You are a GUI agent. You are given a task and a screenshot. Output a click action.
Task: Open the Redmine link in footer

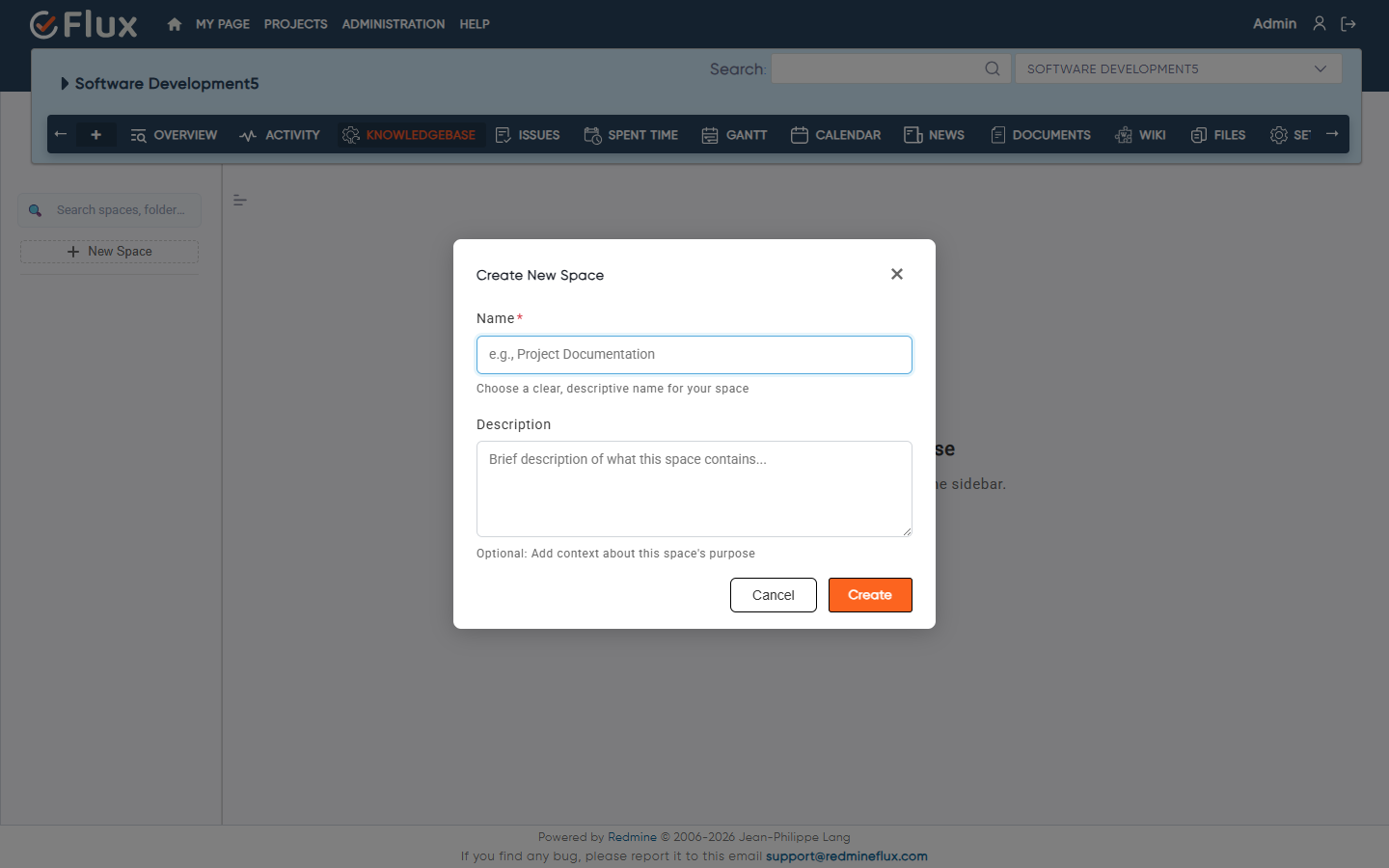point(632,837)
